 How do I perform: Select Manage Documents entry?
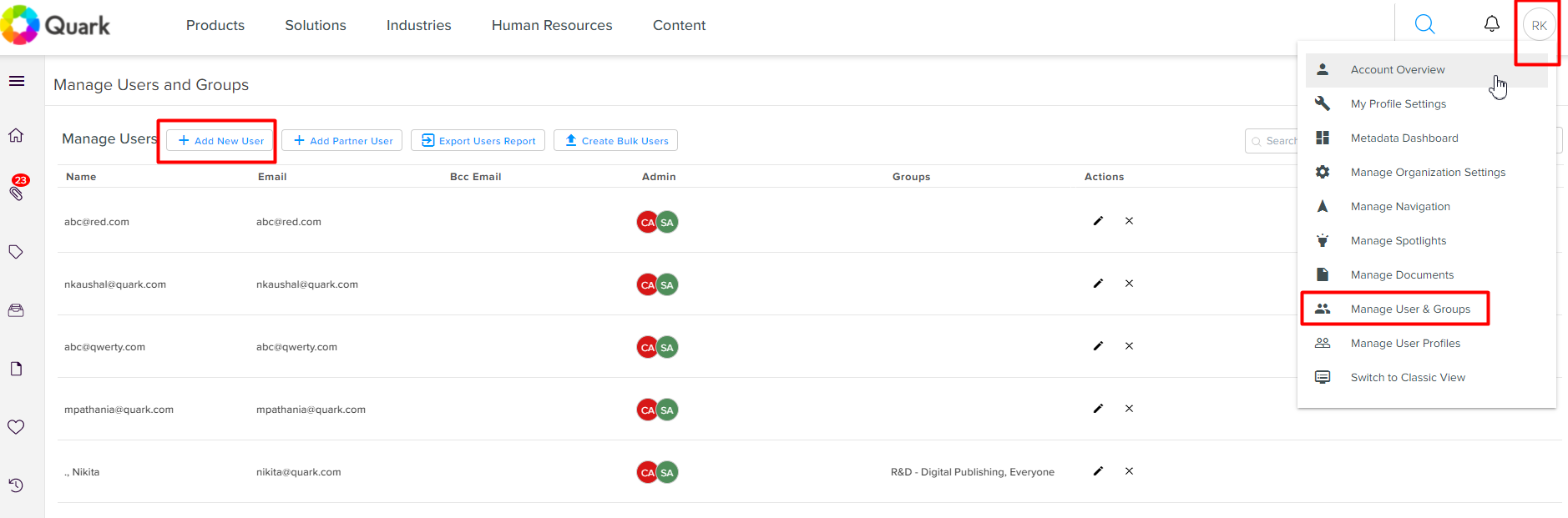click(1426, 275)
